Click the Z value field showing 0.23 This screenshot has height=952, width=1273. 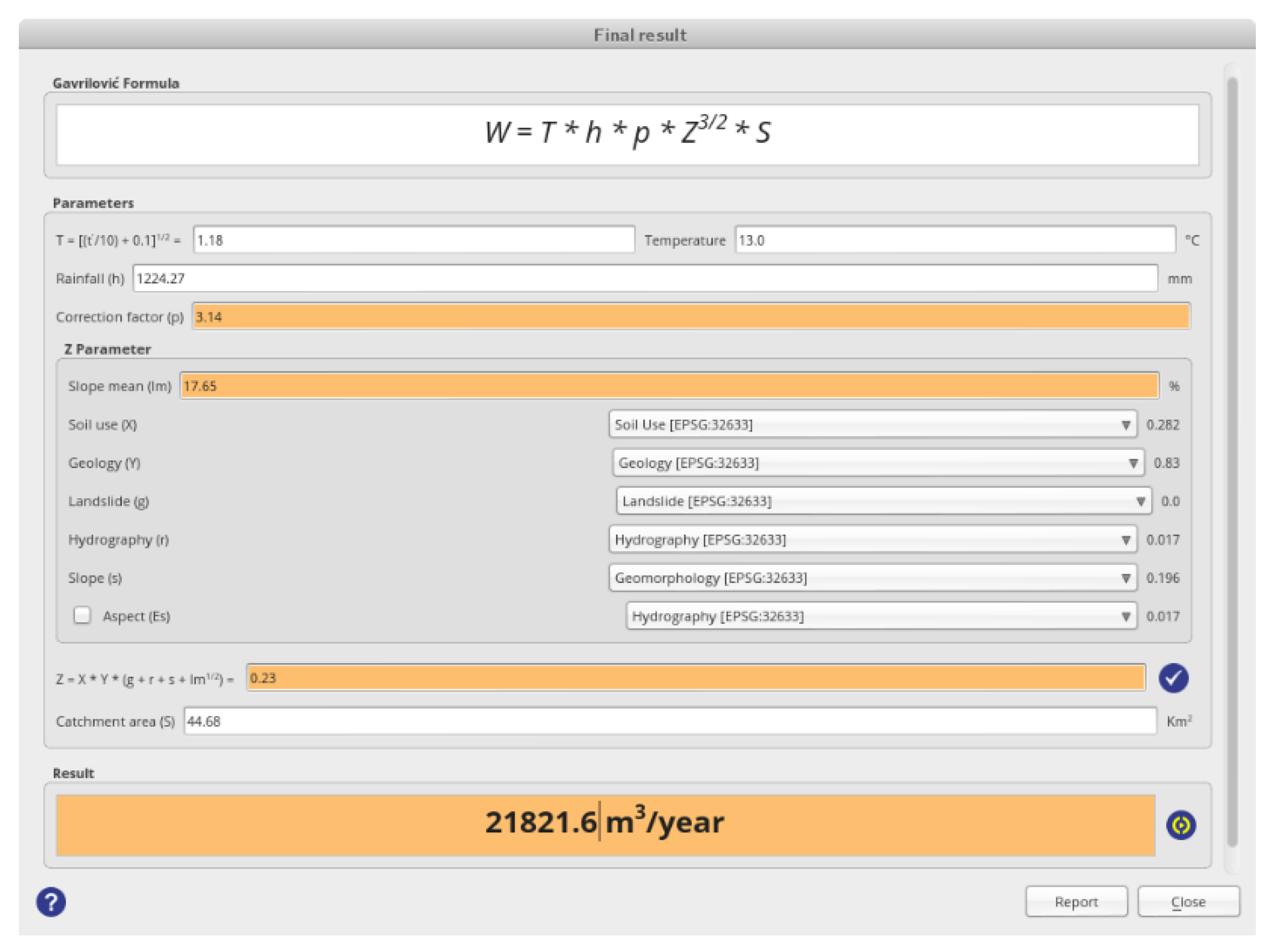(695, 677)
